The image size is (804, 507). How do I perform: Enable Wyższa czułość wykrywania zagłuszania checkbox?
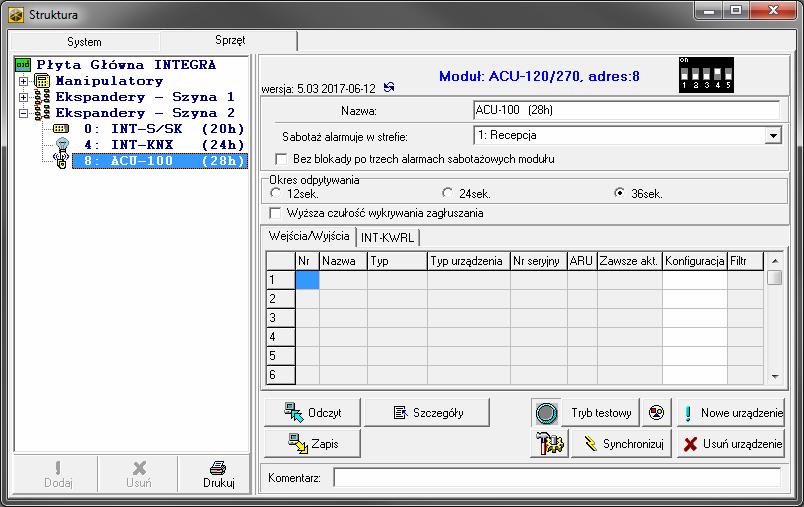[x=275, y=213]
